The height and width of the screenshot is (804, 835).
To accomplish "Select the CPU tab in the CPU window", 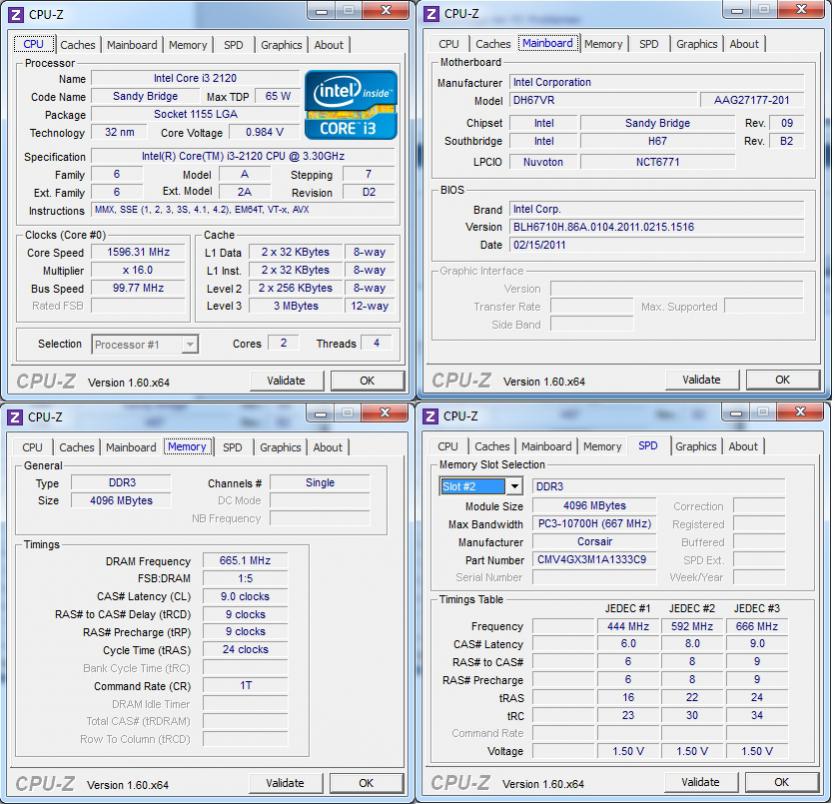I will point(34,44).
